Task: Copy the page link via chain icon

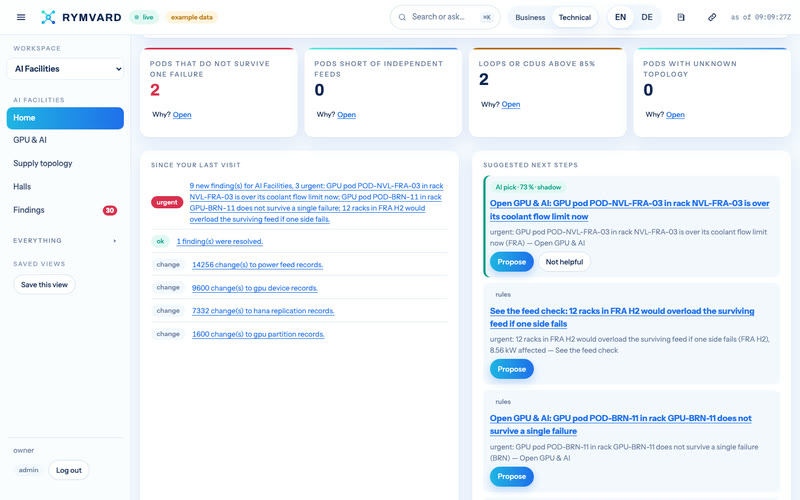Action: click(x=712, y=17)
